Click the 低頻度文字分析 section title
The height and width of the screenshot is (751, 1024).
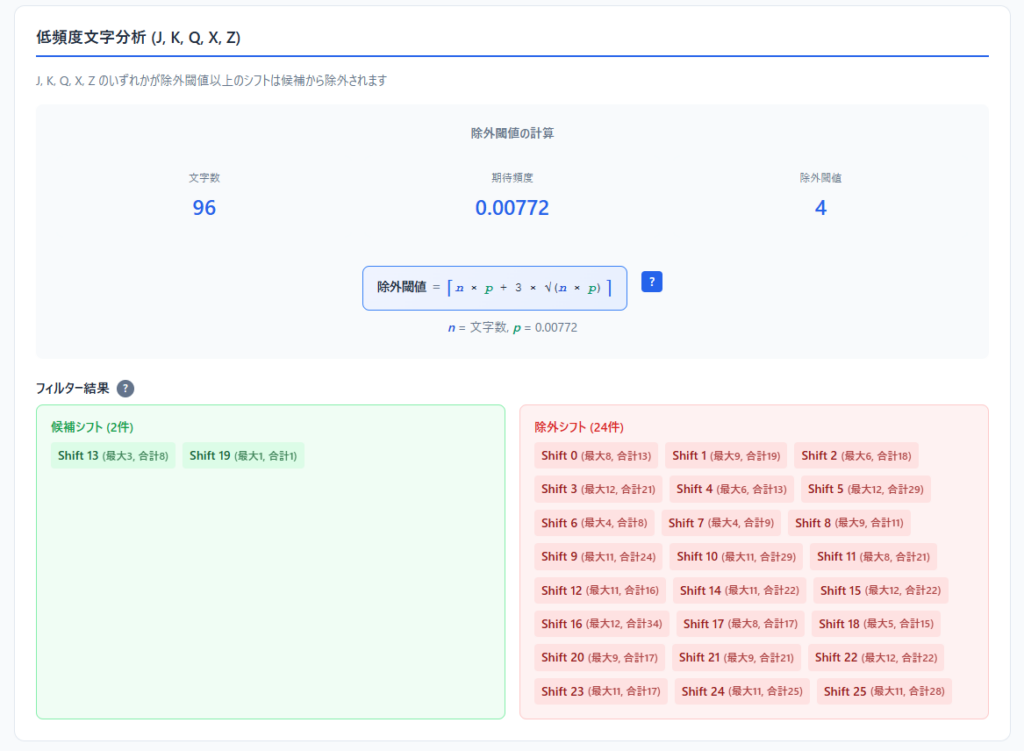tap(138, 38)
